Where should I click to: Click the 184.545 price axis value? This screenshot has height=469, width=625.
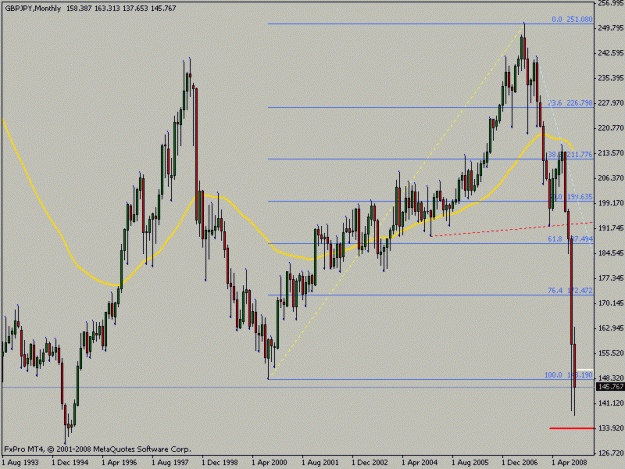point(610,253)
